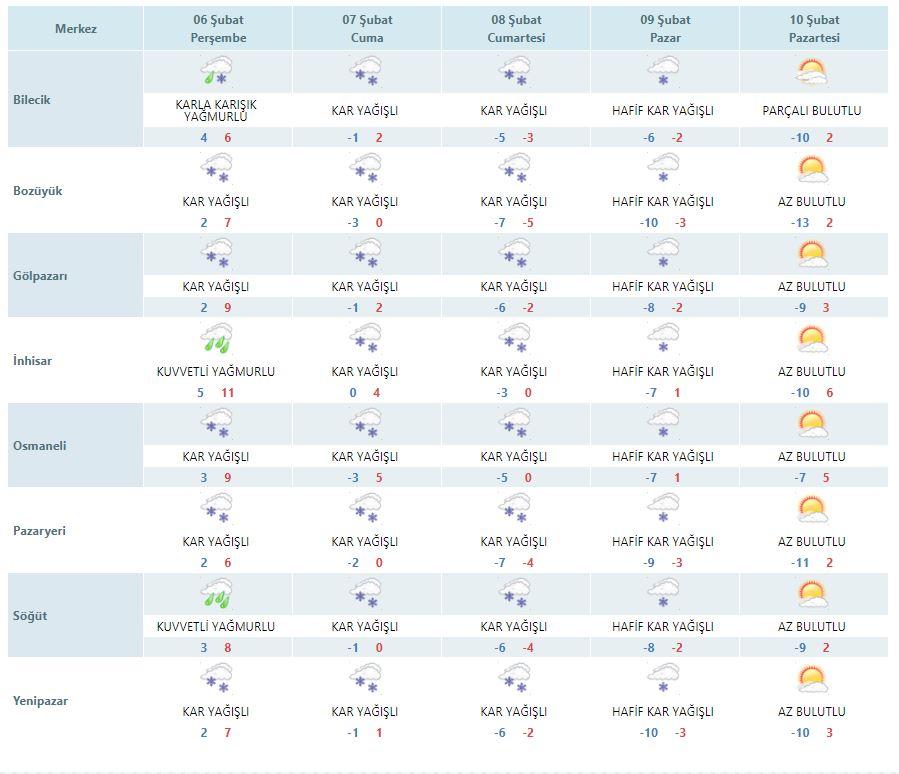The height and width of the screenshot is (774, 899).
Task: Click Söğüt's light snow icon on 09 Şubat
Action: click(663, 594)
